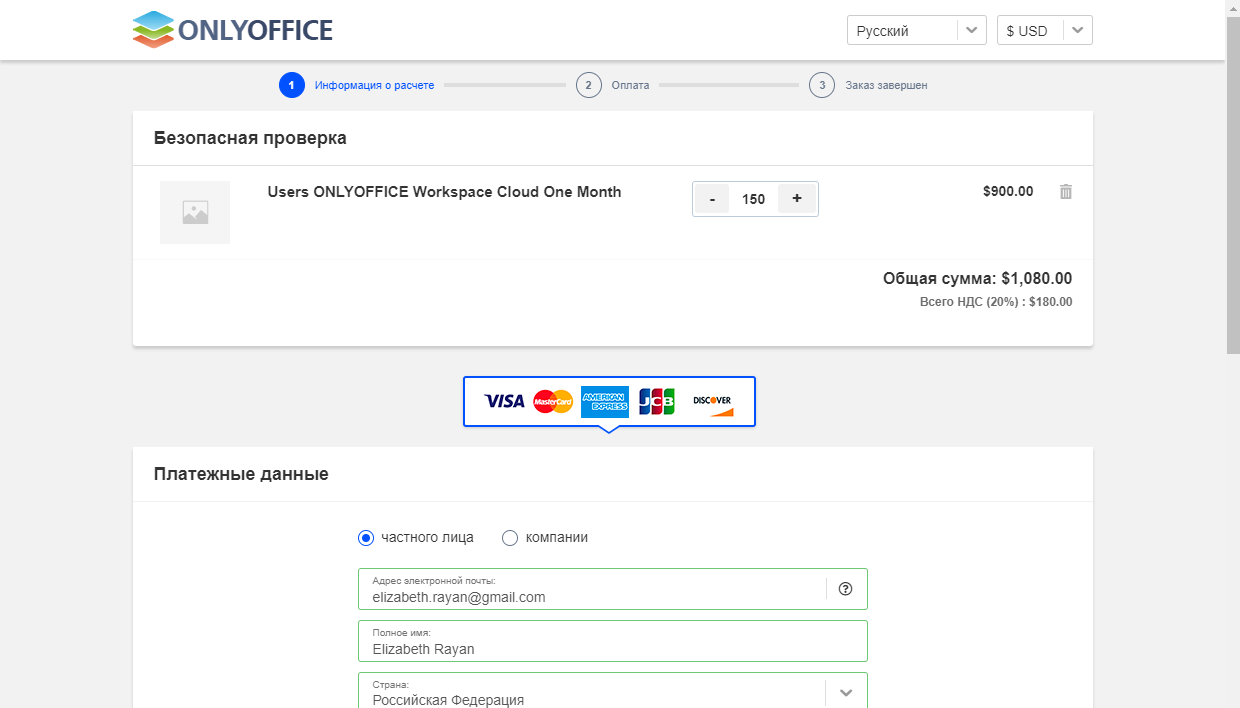Open the $ USD currency dropdown
This screenshot has width=1240, height=708.
coord(1045,30)
